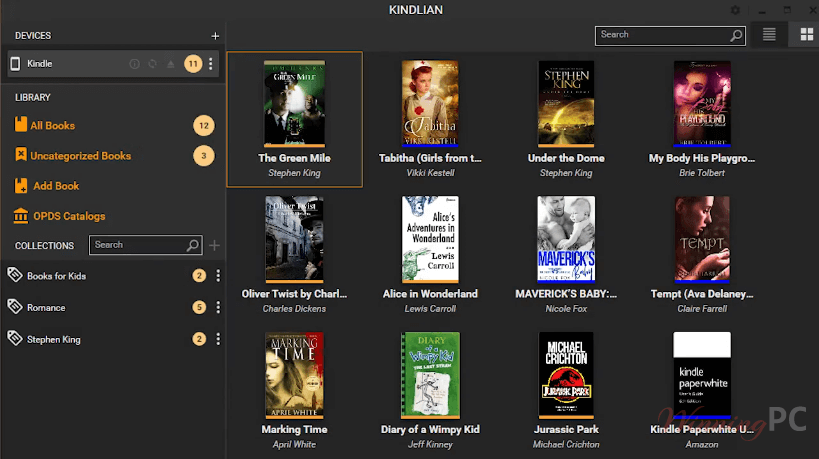The height and width of the screenshot is (459, 819).
Task: Click the title 'Marking Time'
Action: pyautogui.click(x=294, y=430)
